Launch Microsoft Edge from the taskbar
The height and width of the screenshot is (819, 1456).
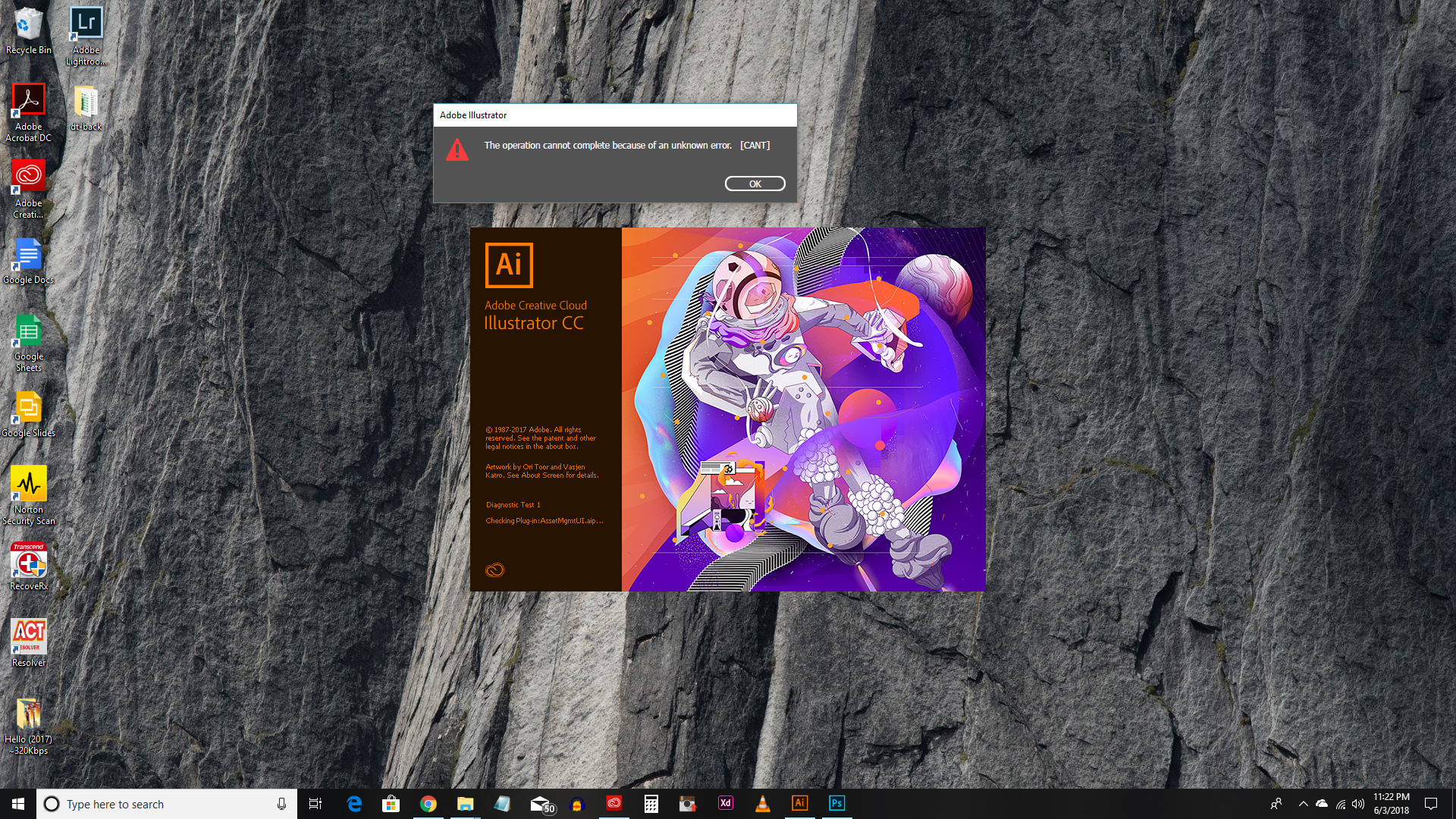pos(354,804)
